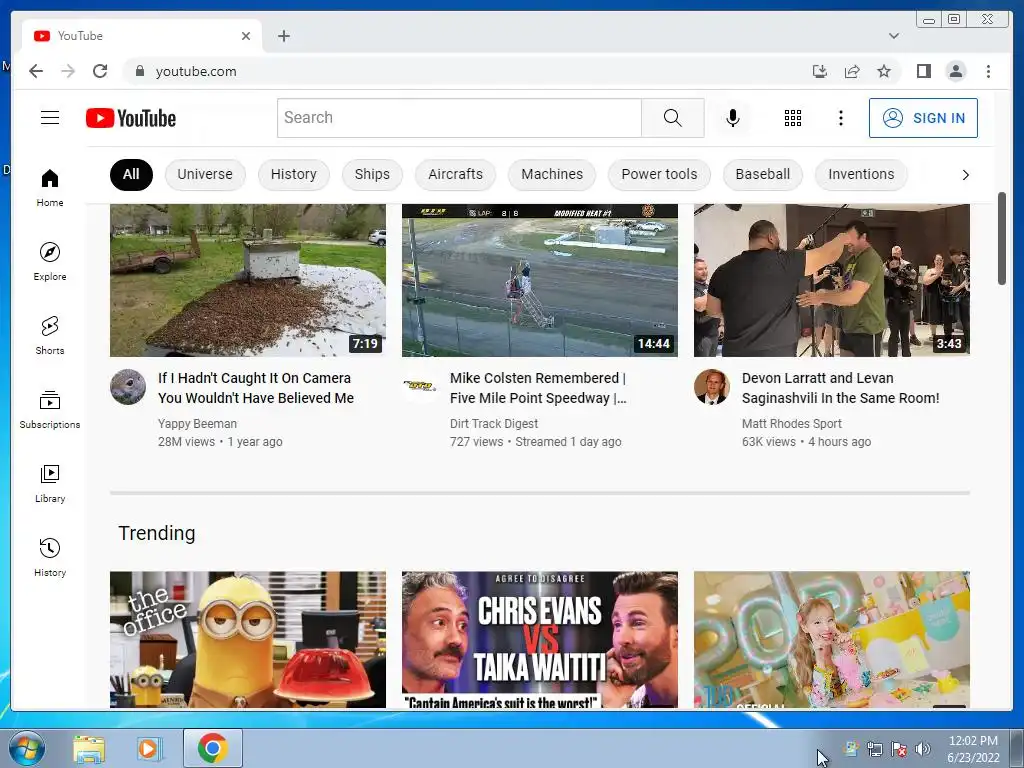Screen dimensions: 1024x768
Task: Show more category chips with right arrow
Action: (x=965, y=174)
